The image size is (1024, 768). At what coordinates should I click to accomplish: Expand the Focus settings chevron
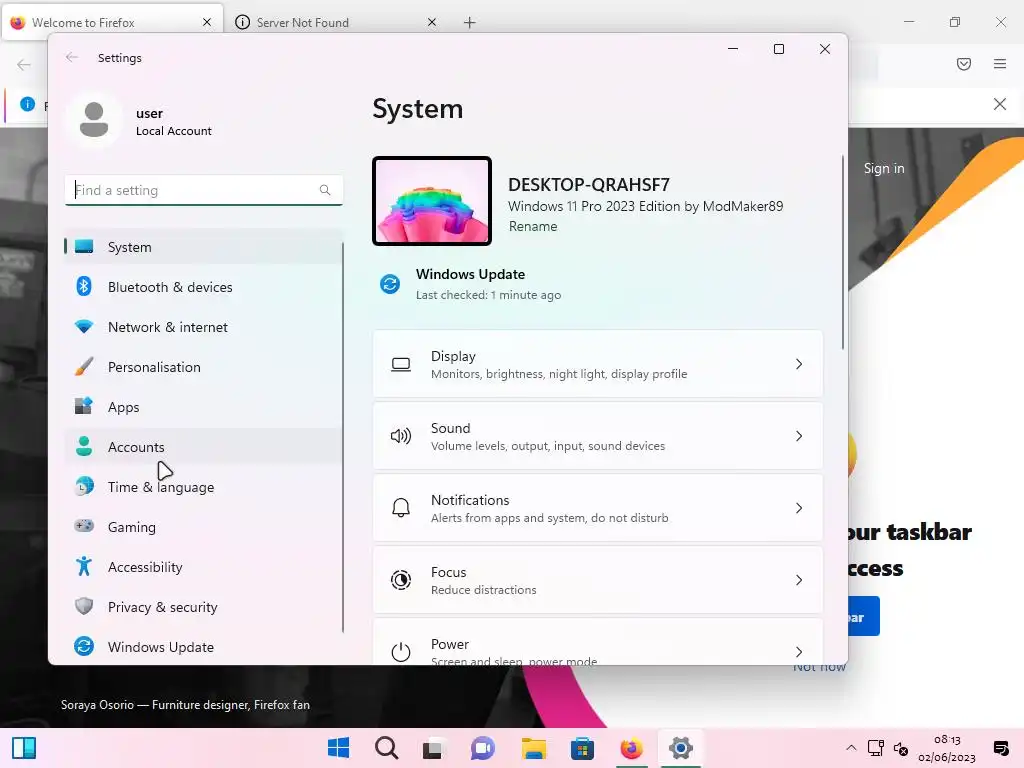pos(799,580)
